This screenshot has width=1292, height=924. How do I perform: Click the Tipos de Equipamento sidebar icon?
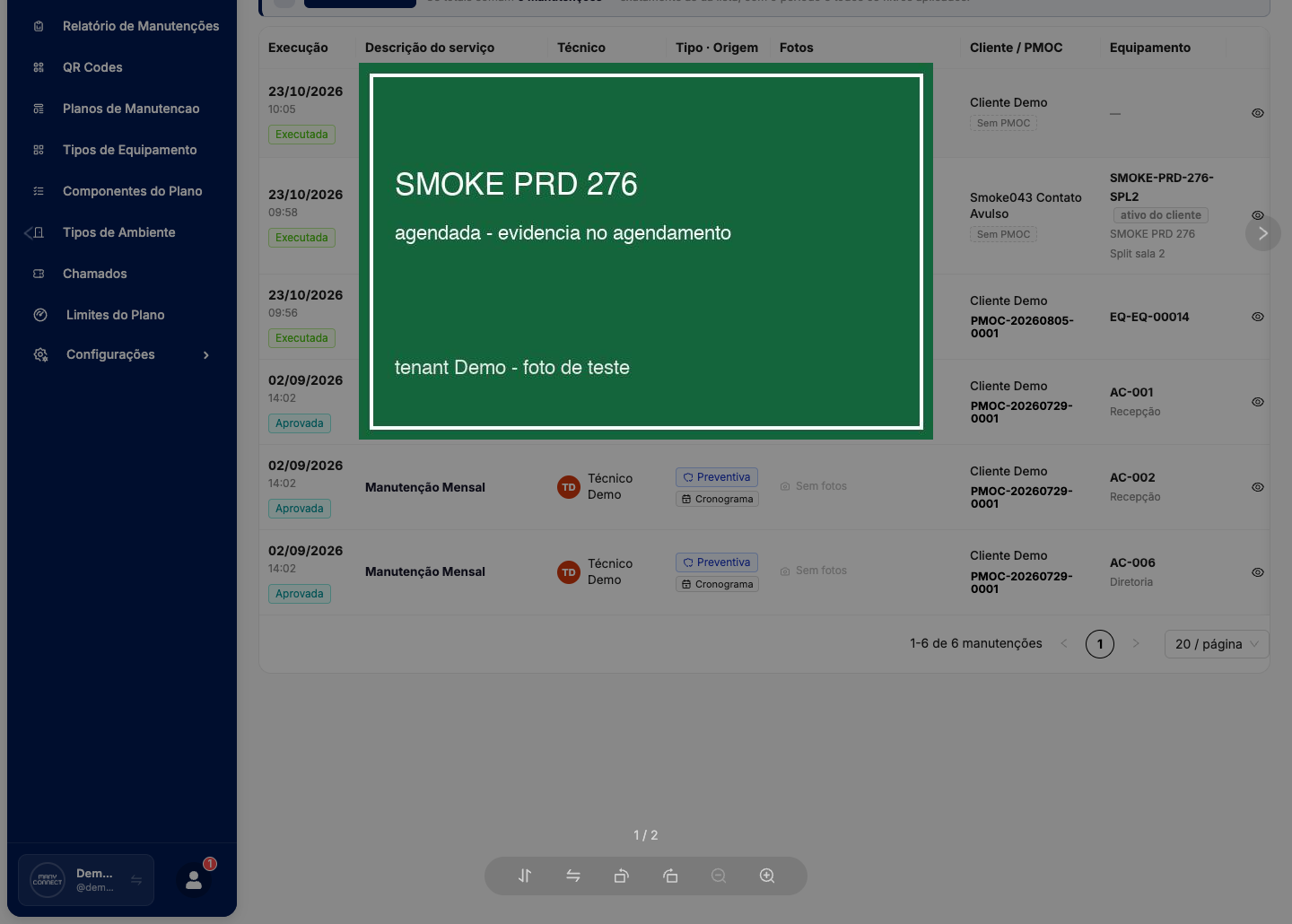pyautogui.click(x=39, y=150)
